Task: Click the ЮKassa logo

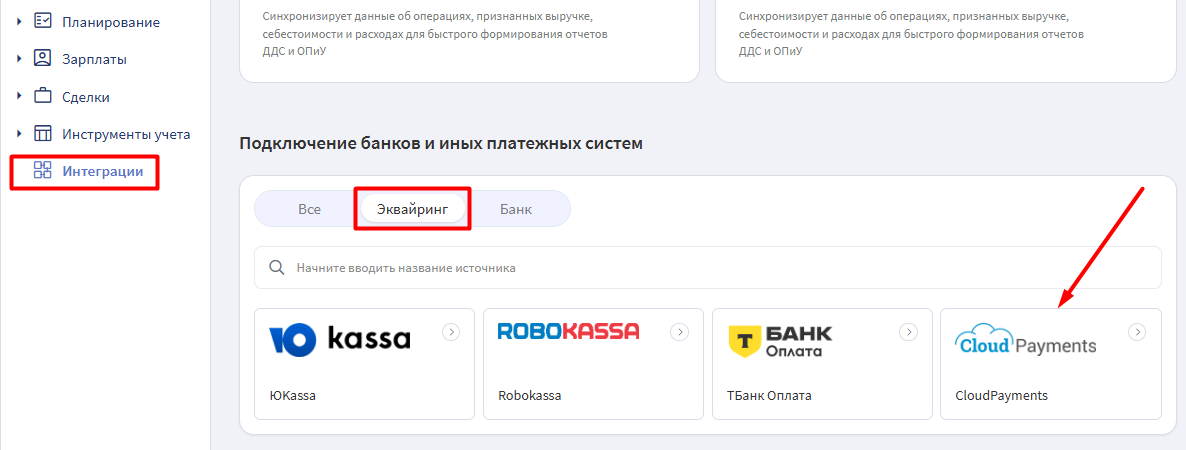Action: coord(340,340)
